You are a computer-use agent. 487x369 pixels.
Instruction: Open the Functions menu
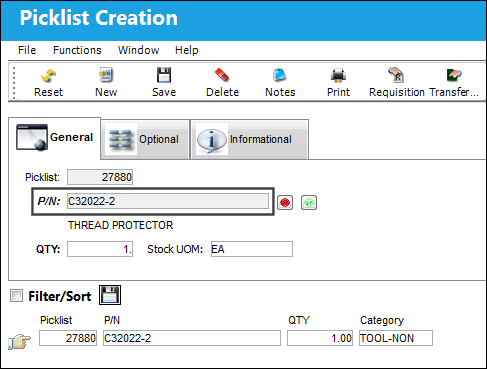(x=77, y=50)
